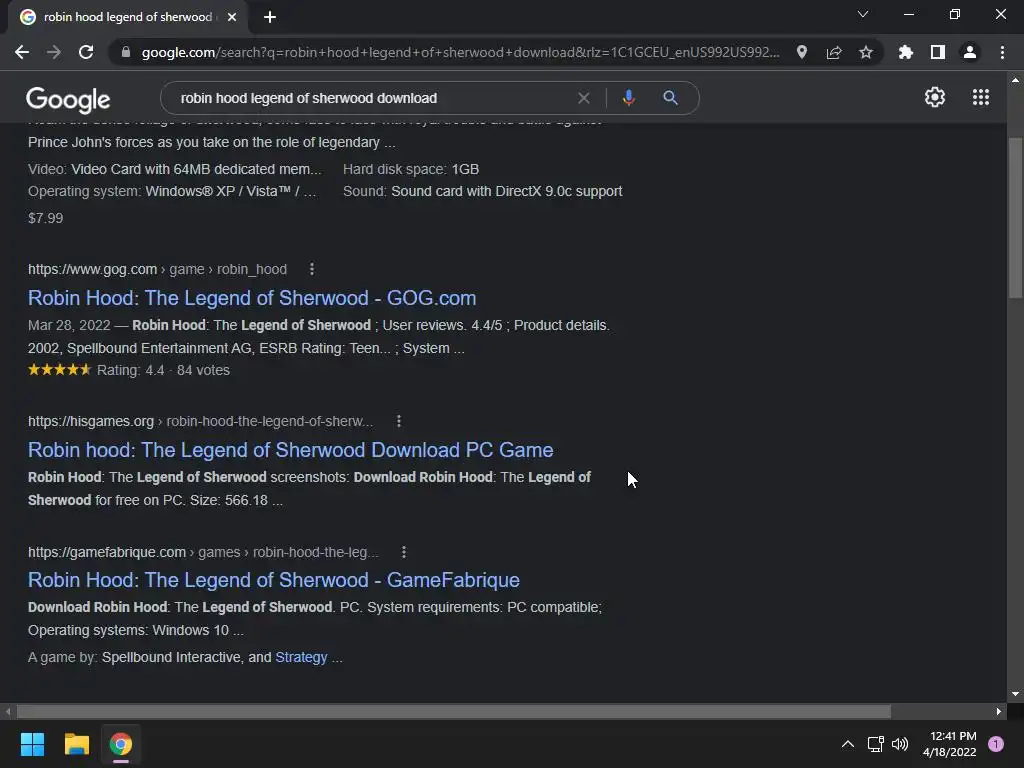Viewport: 1024px width, 768px height.
Task: Click the horizontal scrollbar thumb
Action: (453, 711)
